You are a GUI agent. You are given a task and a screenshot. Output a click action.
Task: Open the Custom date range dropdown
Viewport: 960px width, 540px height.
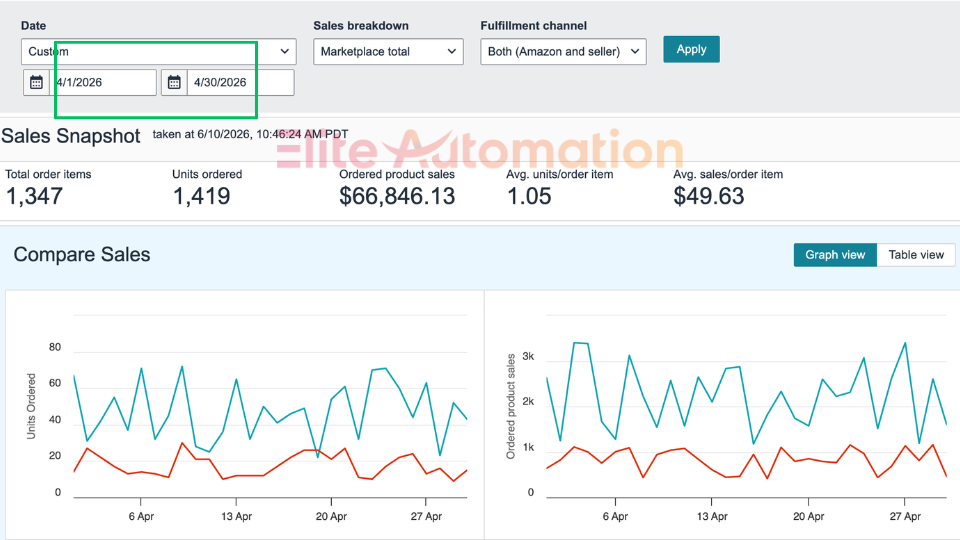click(x=159, y=51)
